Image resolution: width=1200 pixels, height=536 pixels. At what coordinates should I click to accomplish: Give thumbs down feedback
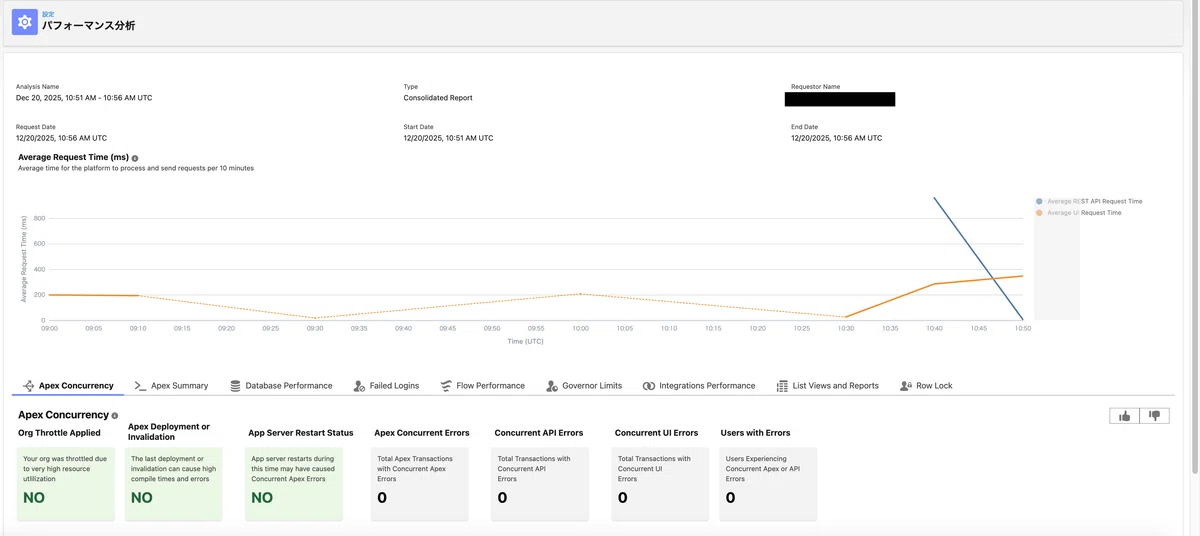[1155, 416]
